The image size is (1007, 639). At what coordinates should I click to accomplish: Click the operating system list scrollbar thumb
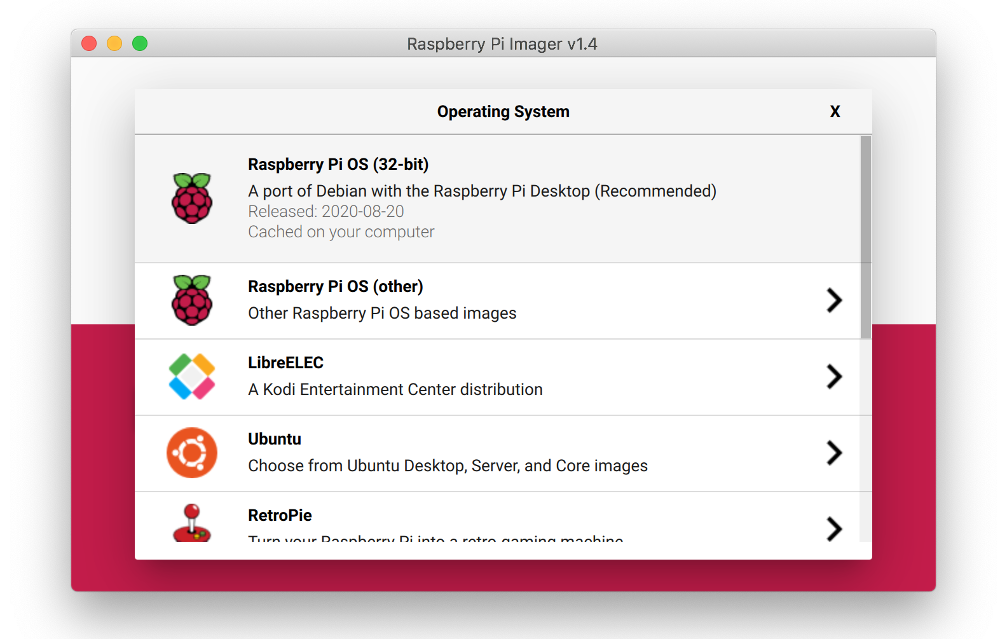pyautogui.click(x=866, y=237)
